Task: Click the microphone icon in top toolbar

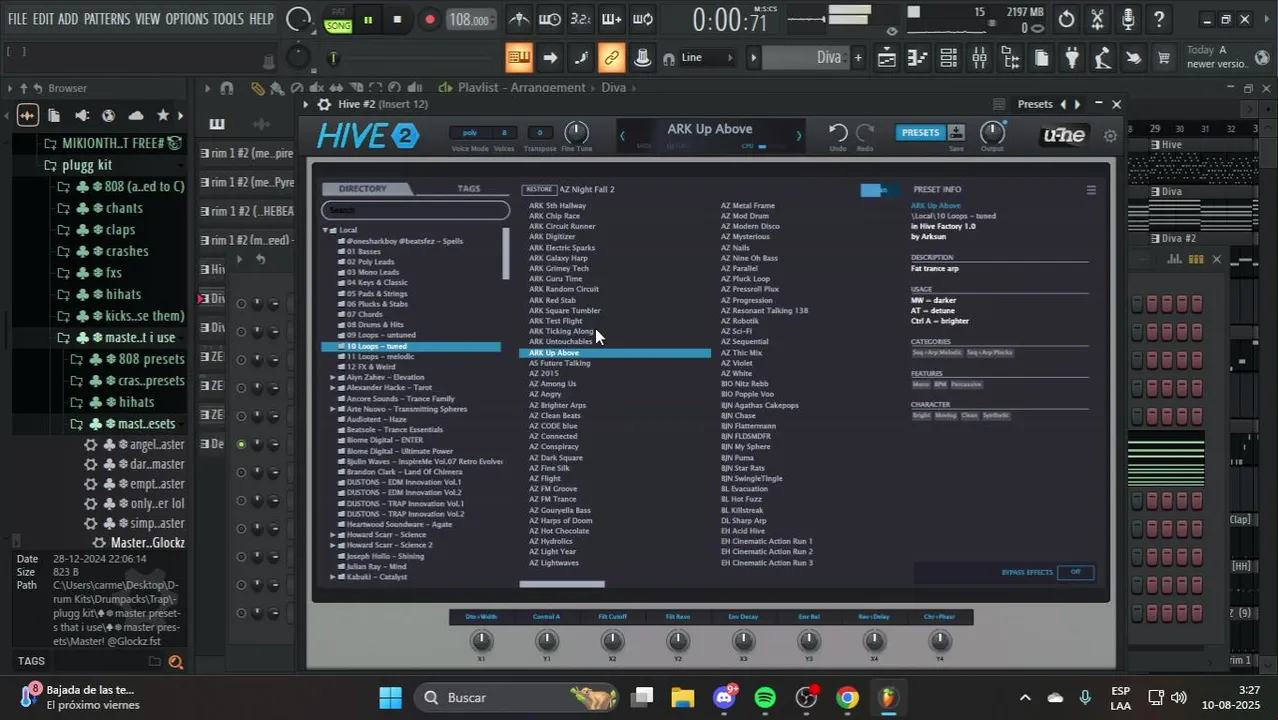Action: pyautogui.click(x=1128, y=19)
